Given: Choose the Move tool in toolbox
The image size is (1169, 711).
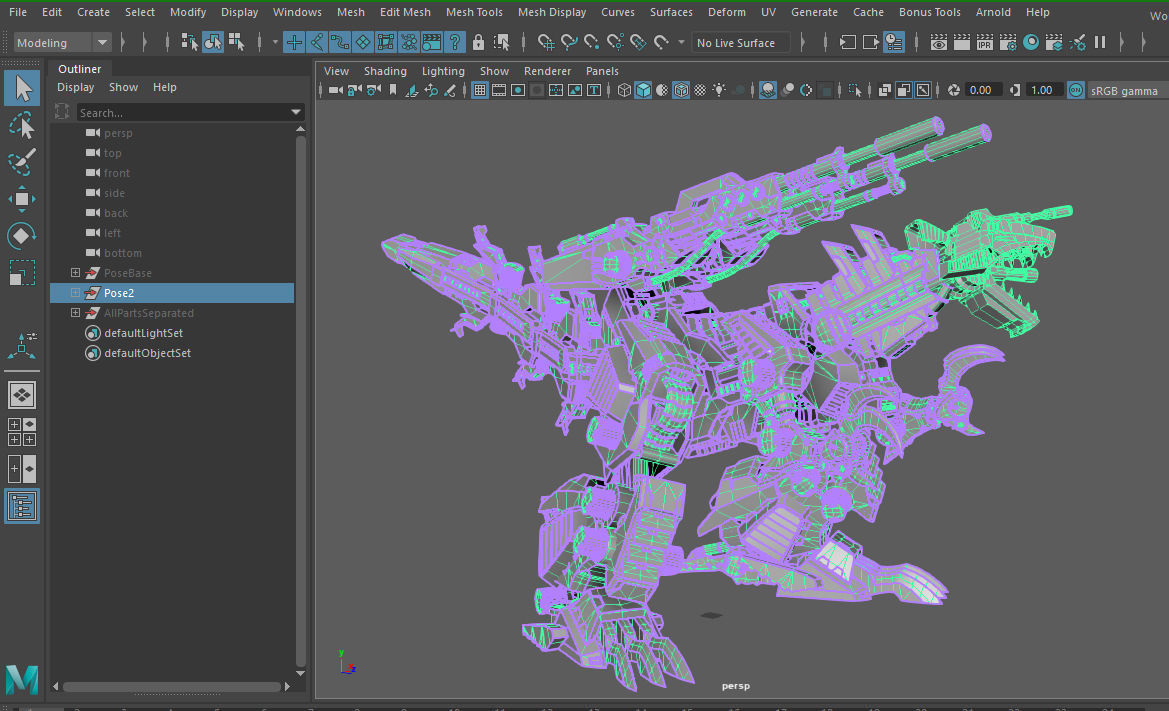Looking at the screenshot, I should (x=22, y=199).
